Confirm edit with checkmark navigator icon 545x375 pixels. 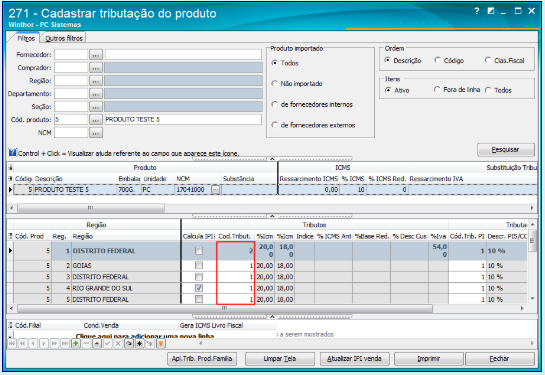[x=107, y=344]
